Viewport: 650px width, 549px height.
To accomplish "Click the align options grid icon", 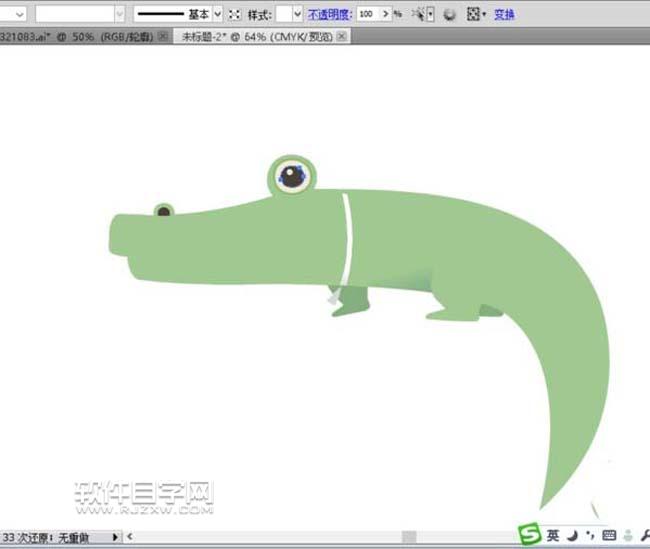I will (473, 15).
